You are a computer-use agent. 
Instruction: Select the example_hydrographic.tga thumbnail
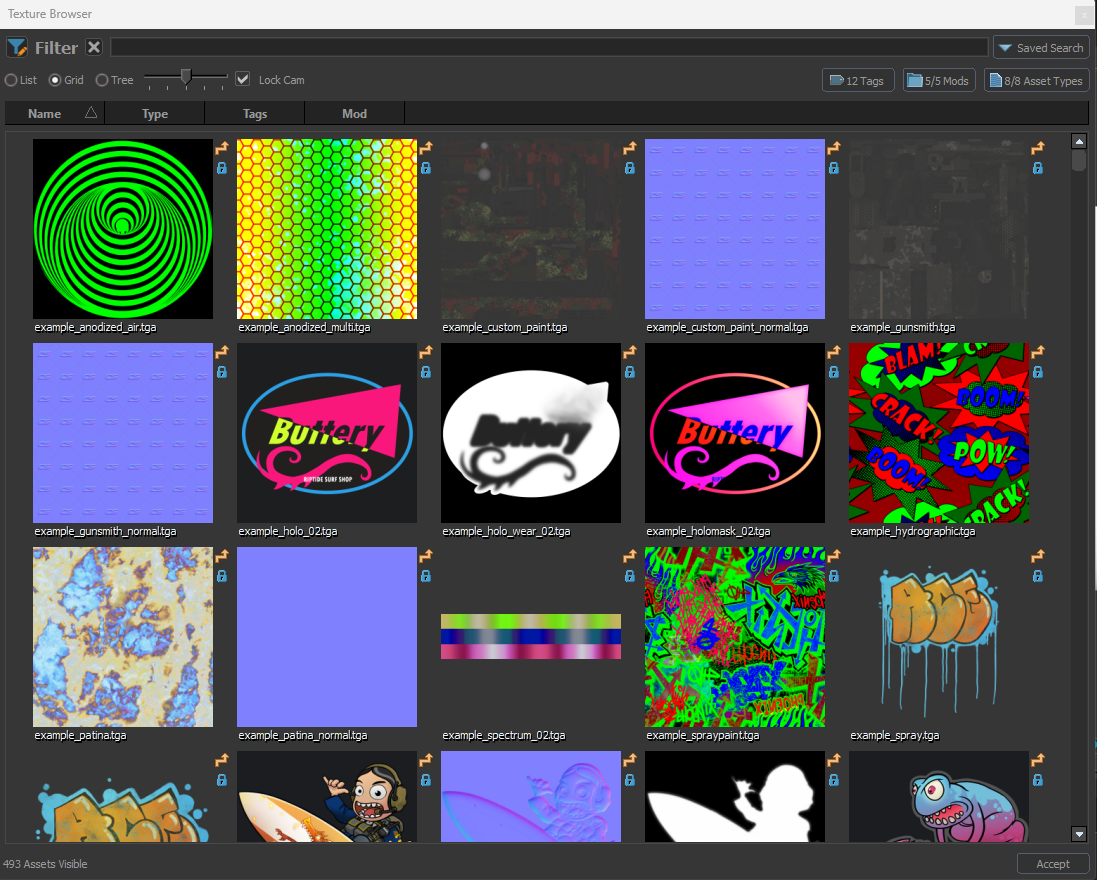click(939, 433)
